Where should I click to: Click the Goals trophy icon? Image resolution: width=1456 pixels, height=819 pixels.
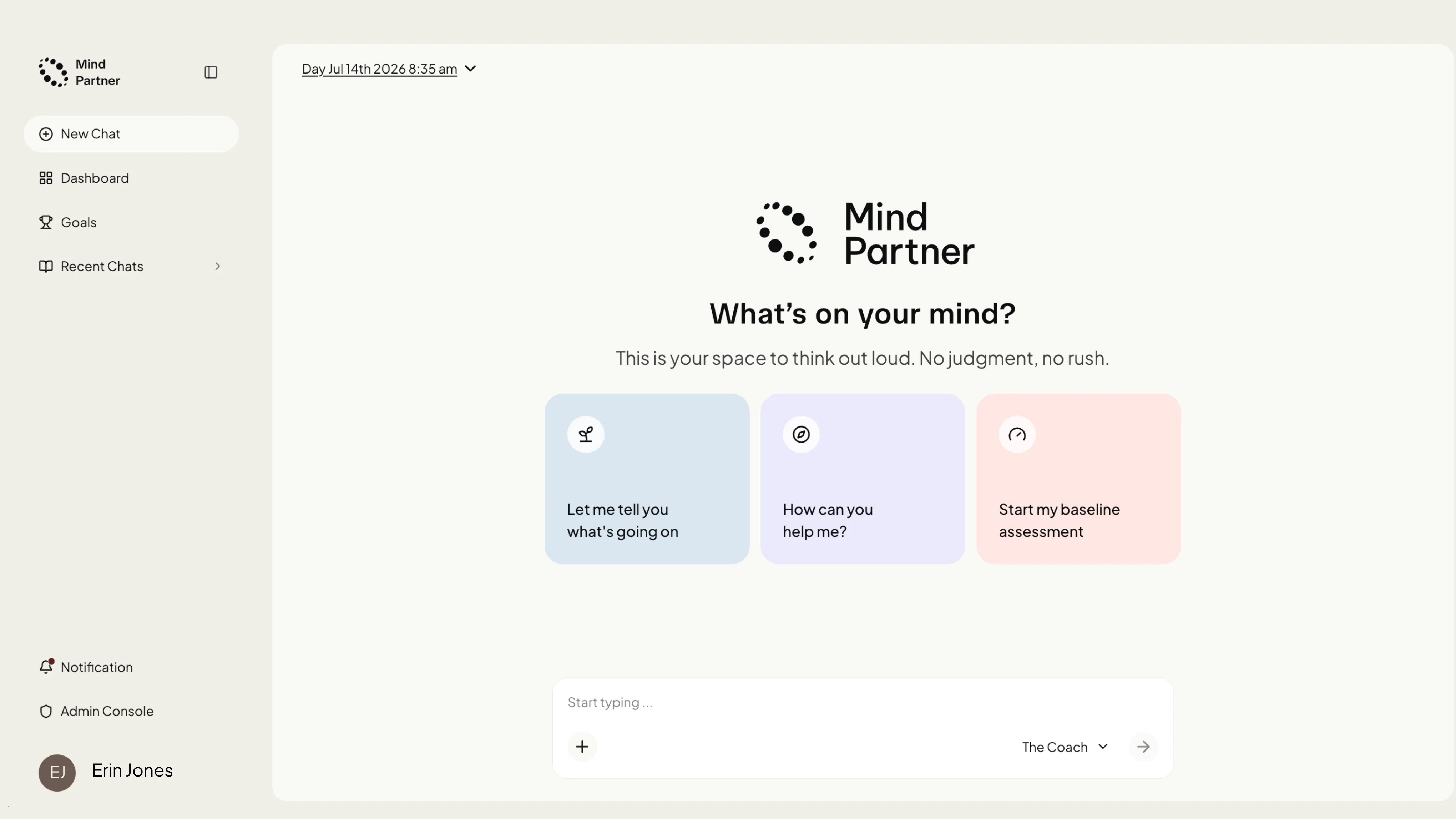pos(46,222)
